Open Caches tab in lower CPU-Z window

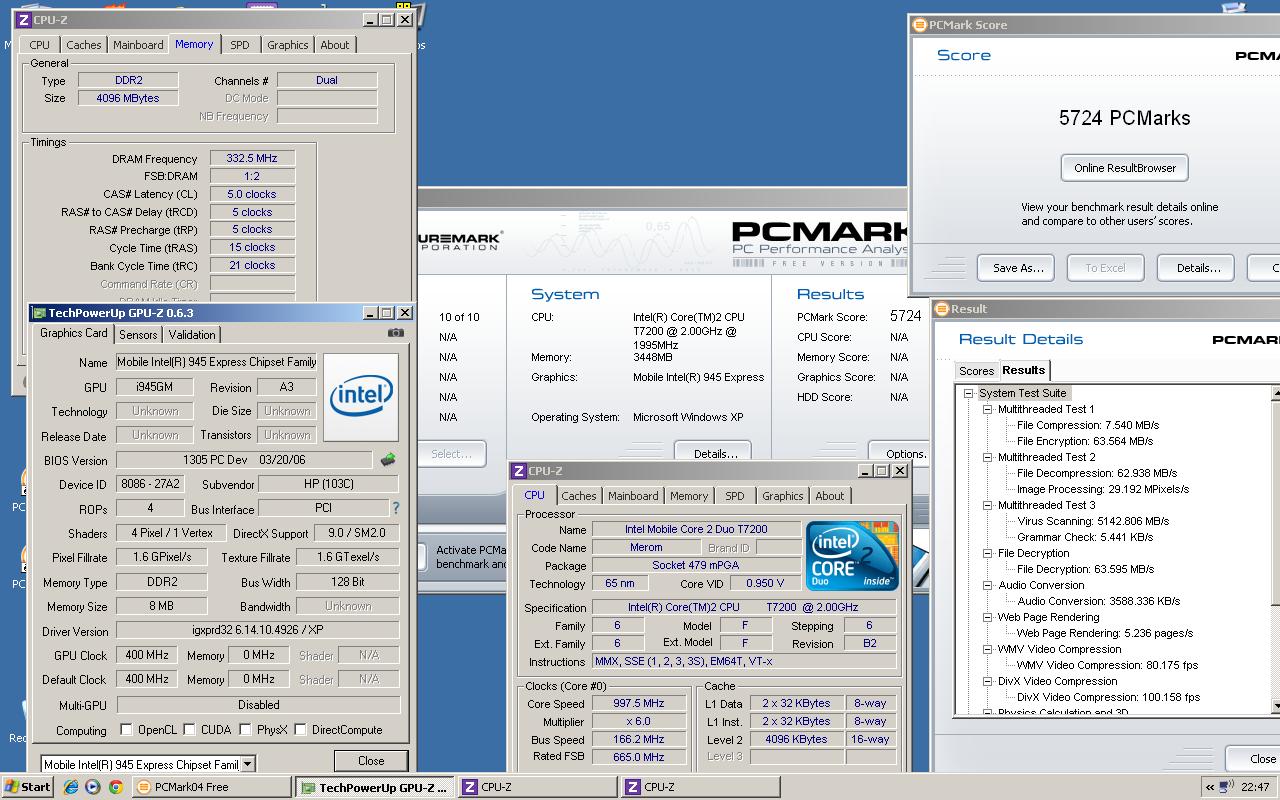578,496
